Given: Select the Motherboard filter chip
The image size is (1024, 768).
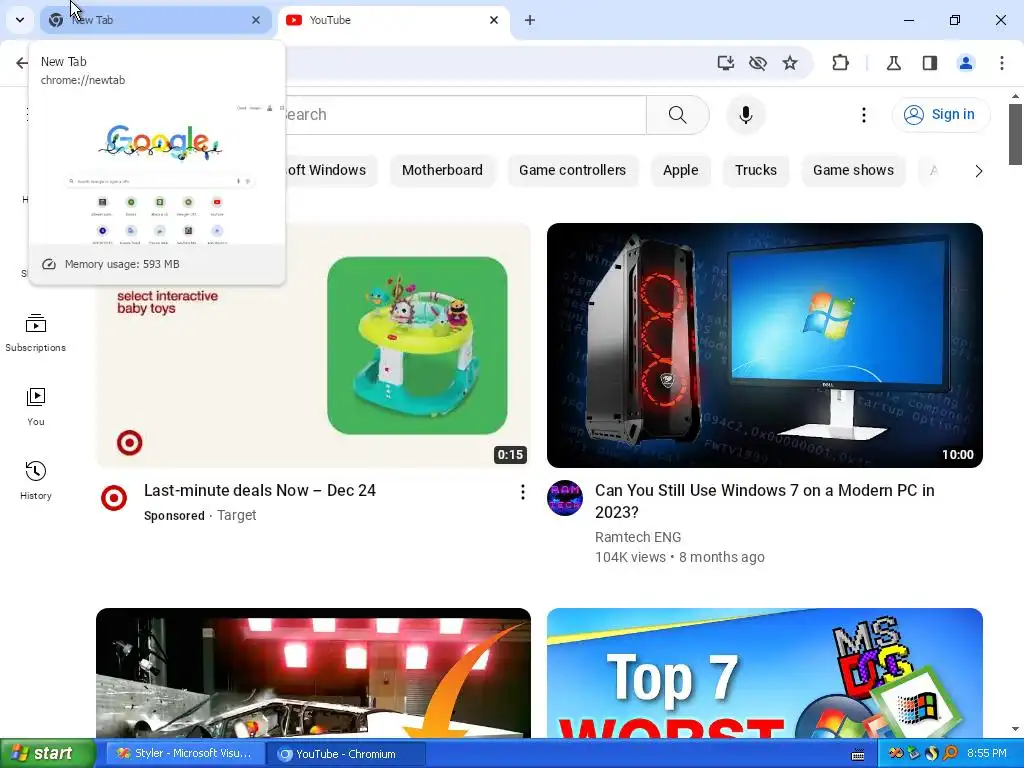Looking at the screenshot, I should point(442,170).
